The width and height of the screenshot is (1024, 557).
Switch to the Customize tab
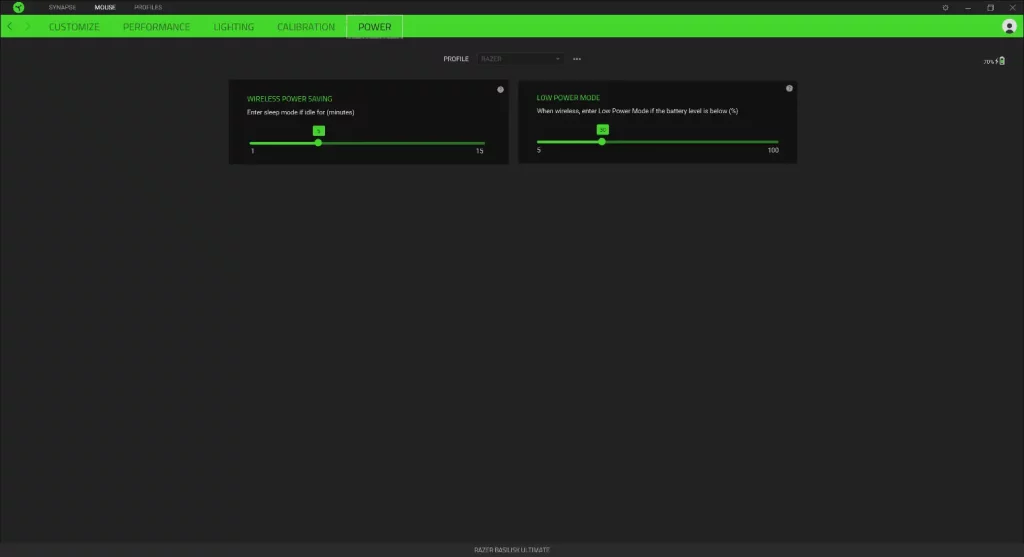coord(74,27)
